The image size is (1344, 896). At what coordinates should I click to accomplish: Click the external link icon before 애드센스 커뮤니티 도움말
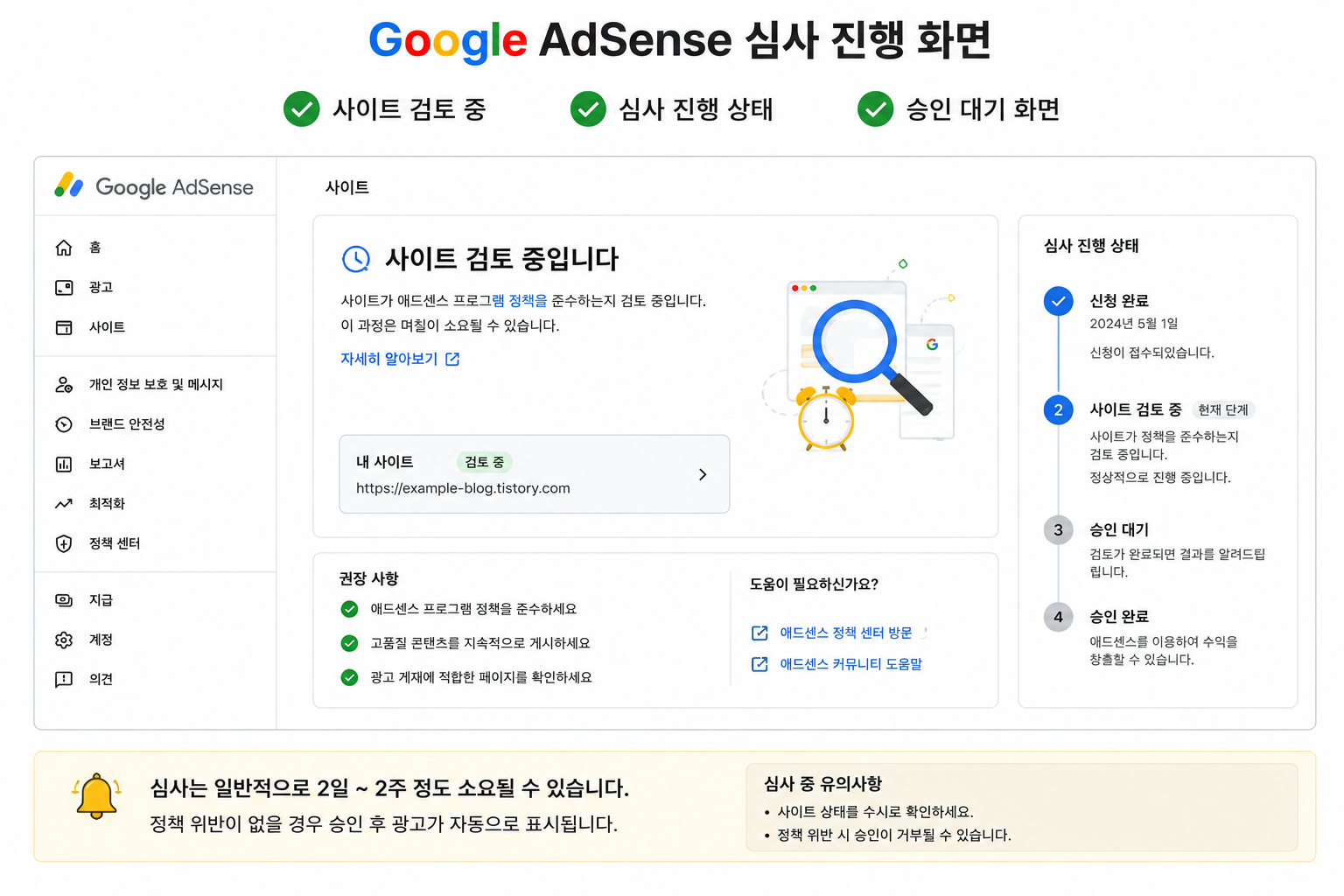tap(759, 664)
